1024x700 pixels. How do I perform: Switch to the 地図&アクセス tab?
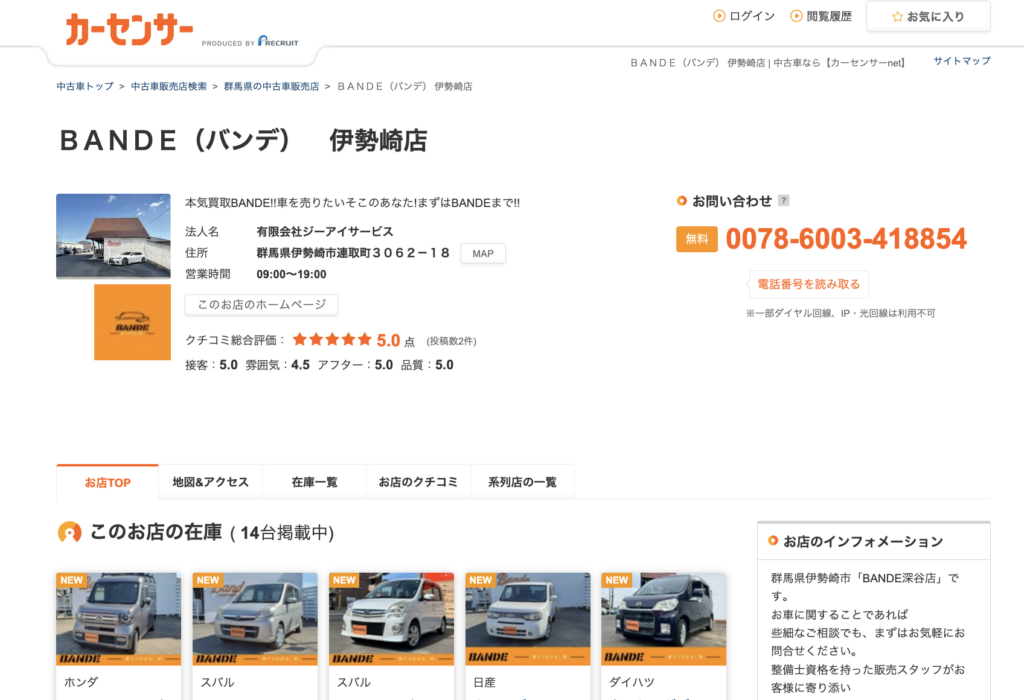point(210,482)
